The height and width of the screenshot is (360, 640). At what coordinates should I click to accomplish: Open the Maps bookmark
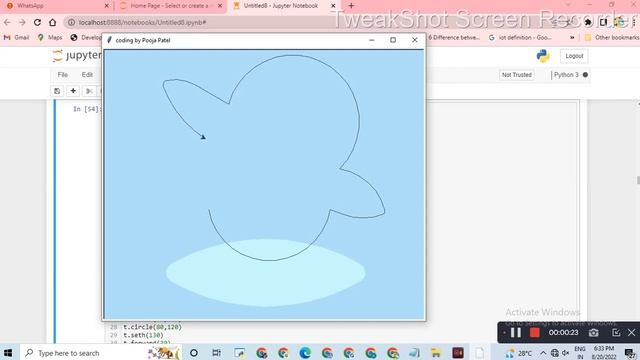tap(50, 37)
